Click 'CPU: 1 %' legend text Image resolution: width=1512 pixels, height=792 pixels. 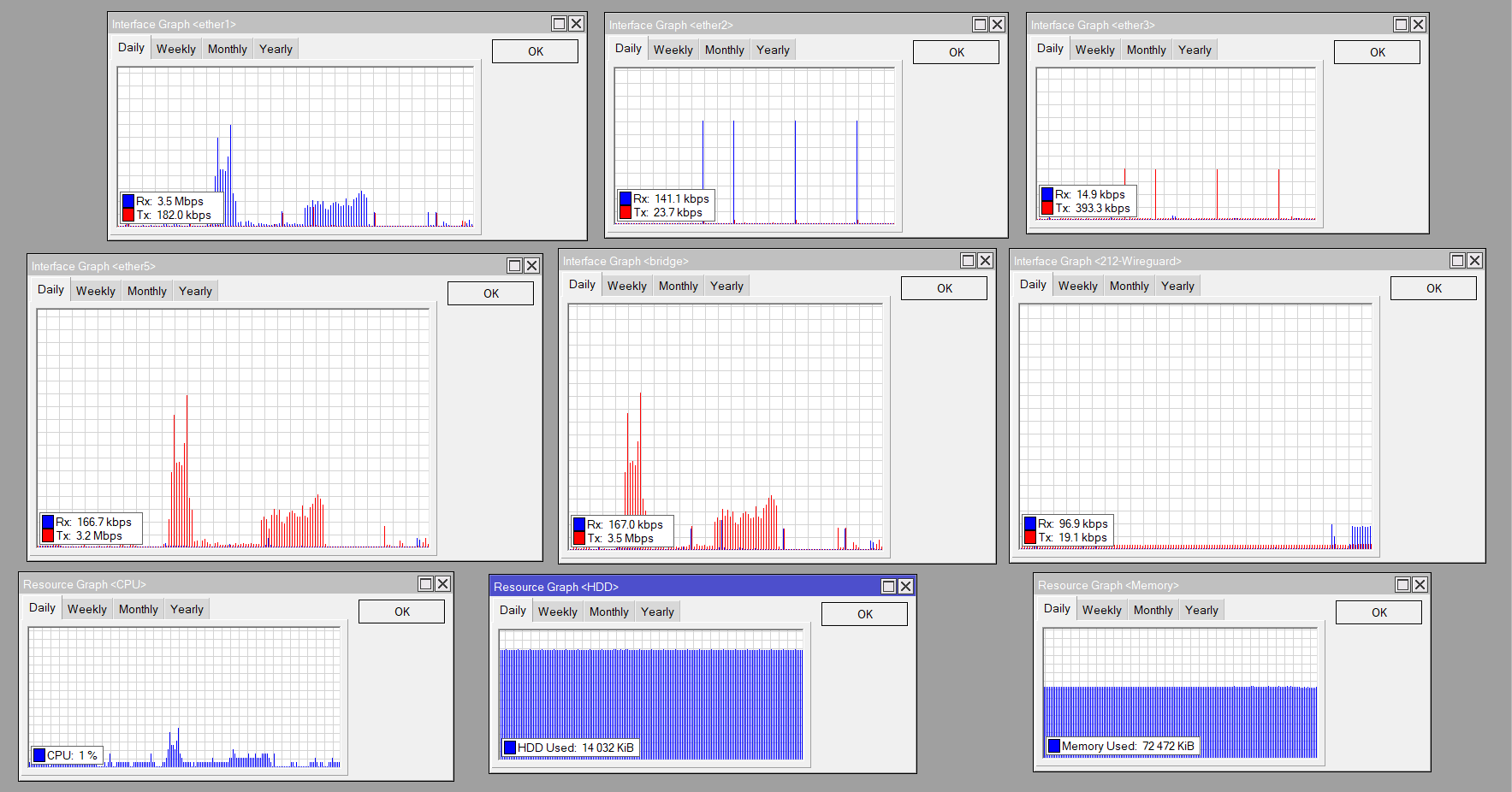click(x=72, y=755)
